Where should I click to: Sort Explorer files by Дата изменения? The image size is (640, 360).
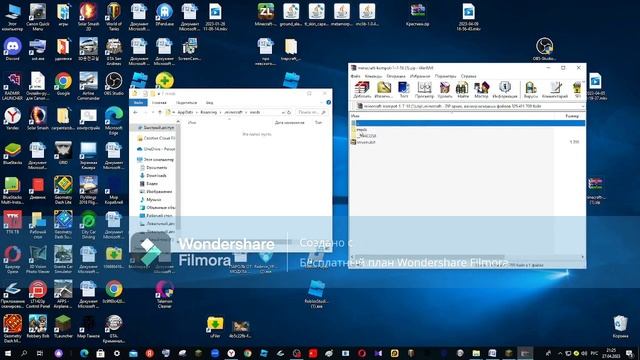[289, 122]
